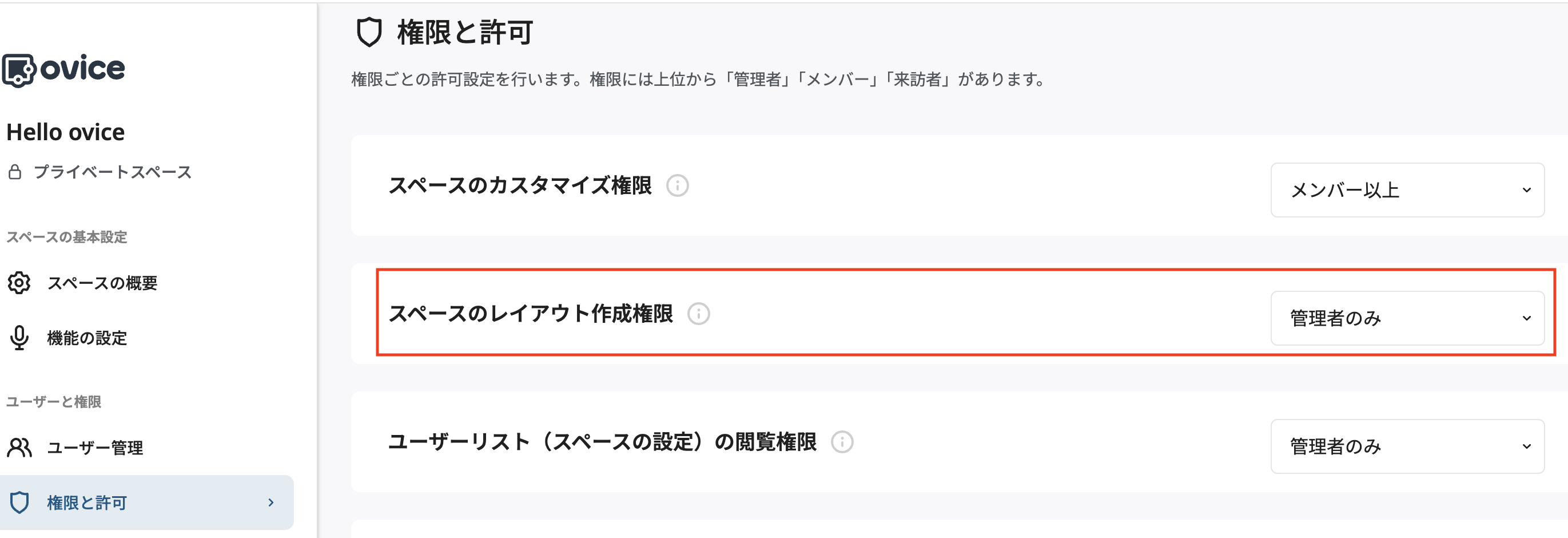Open the メンバー以上 dropdown
1568x538 pixels.
(1407, 189)
